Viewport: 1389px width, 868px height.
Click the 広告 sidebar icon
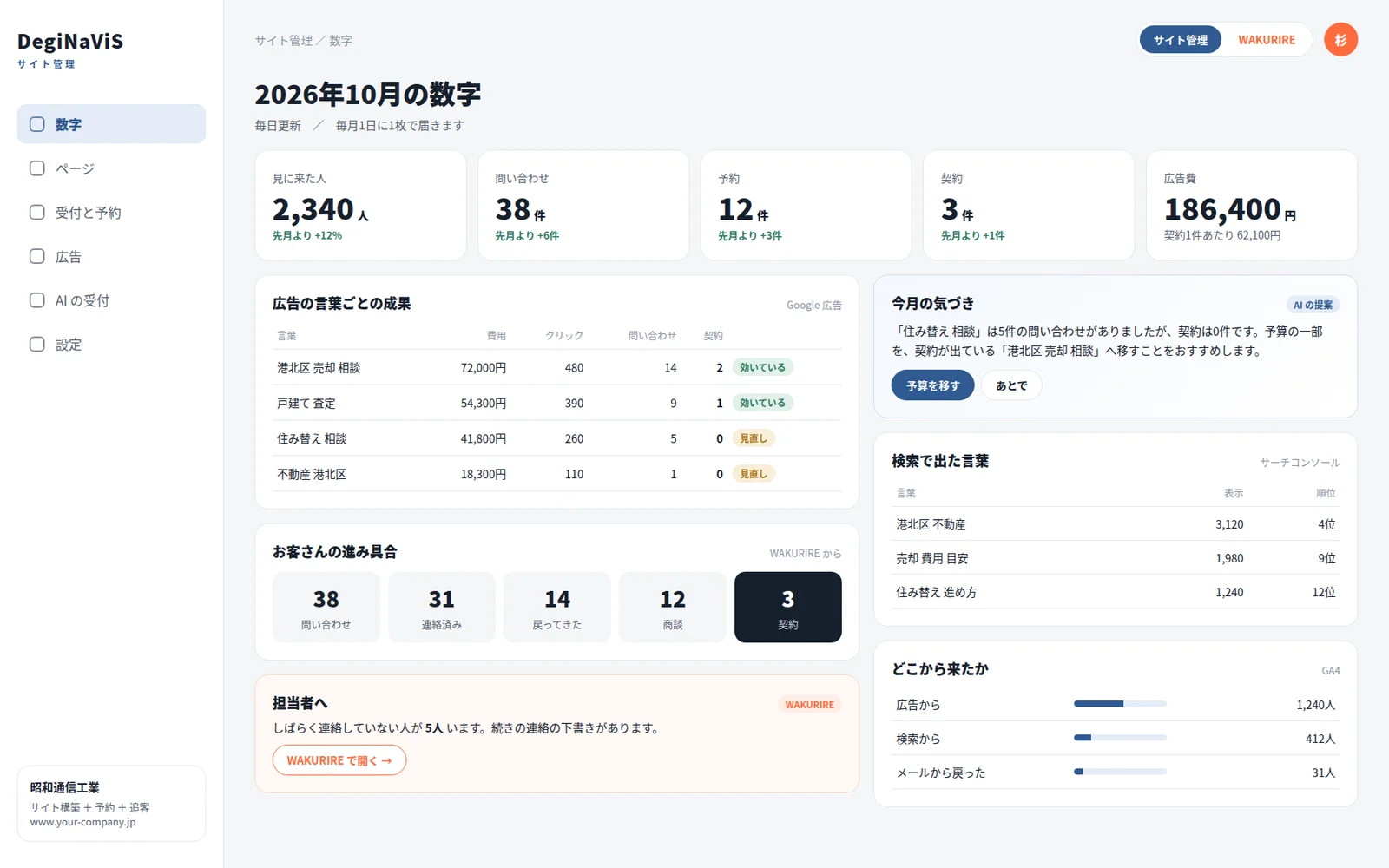pyautogui.click(x=37, y=256)
